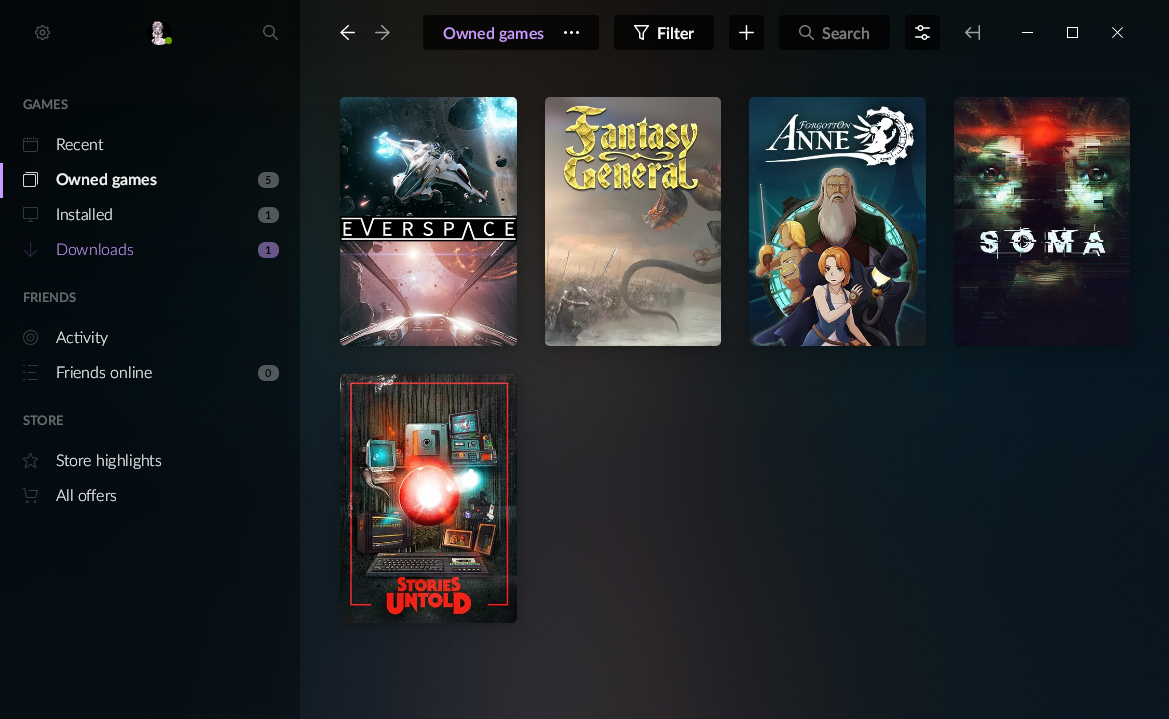The height and width of the screenshot is (719, 1169).
Task: Click the STORE section header
Action: coord(43,421)
